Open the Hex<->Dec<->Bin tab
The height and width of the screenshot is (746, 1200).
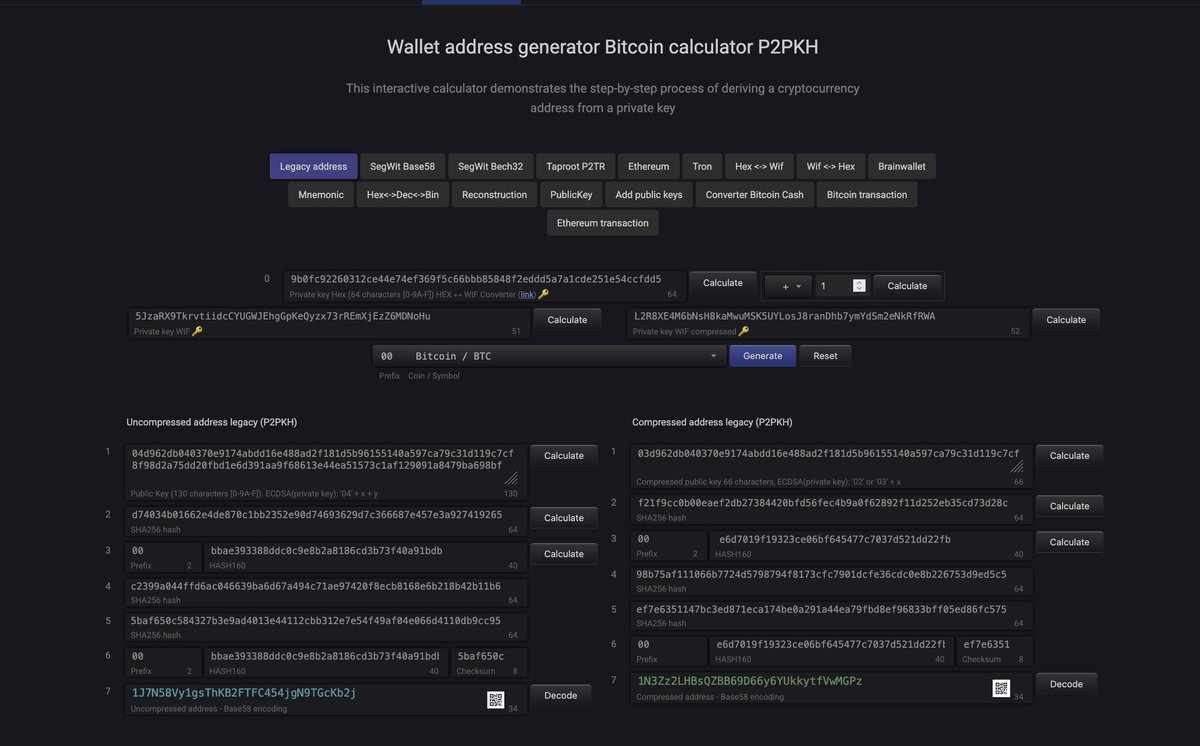point(403,195)
